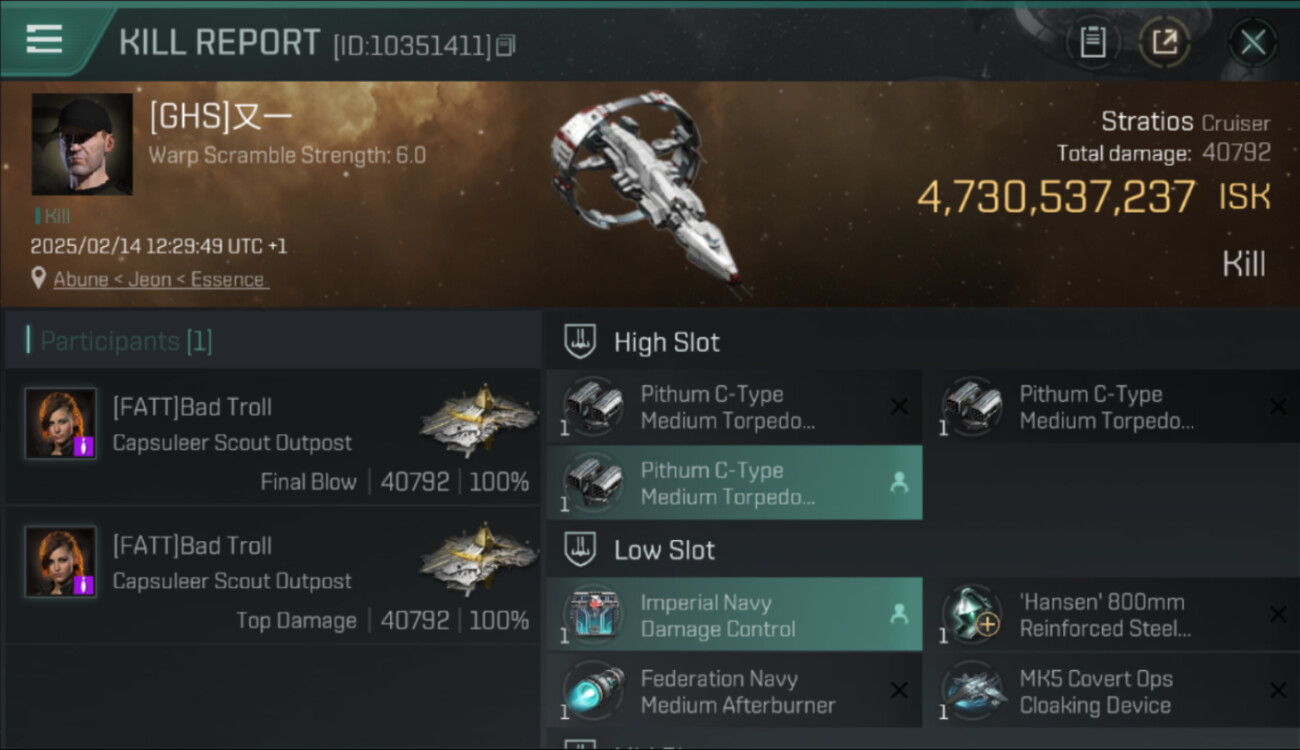Open Bad Troll Final Blow portrait
The image size is (1300, 750).
pos(61,423)
